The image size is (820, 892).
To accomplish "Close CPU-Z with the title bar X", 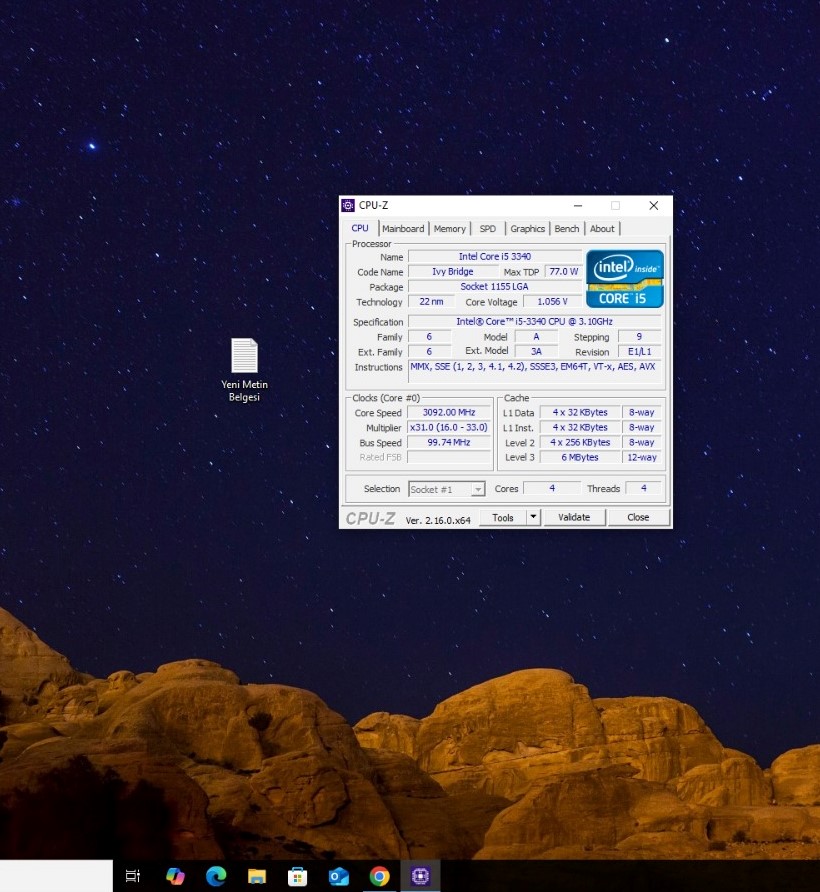I will 654,205.
